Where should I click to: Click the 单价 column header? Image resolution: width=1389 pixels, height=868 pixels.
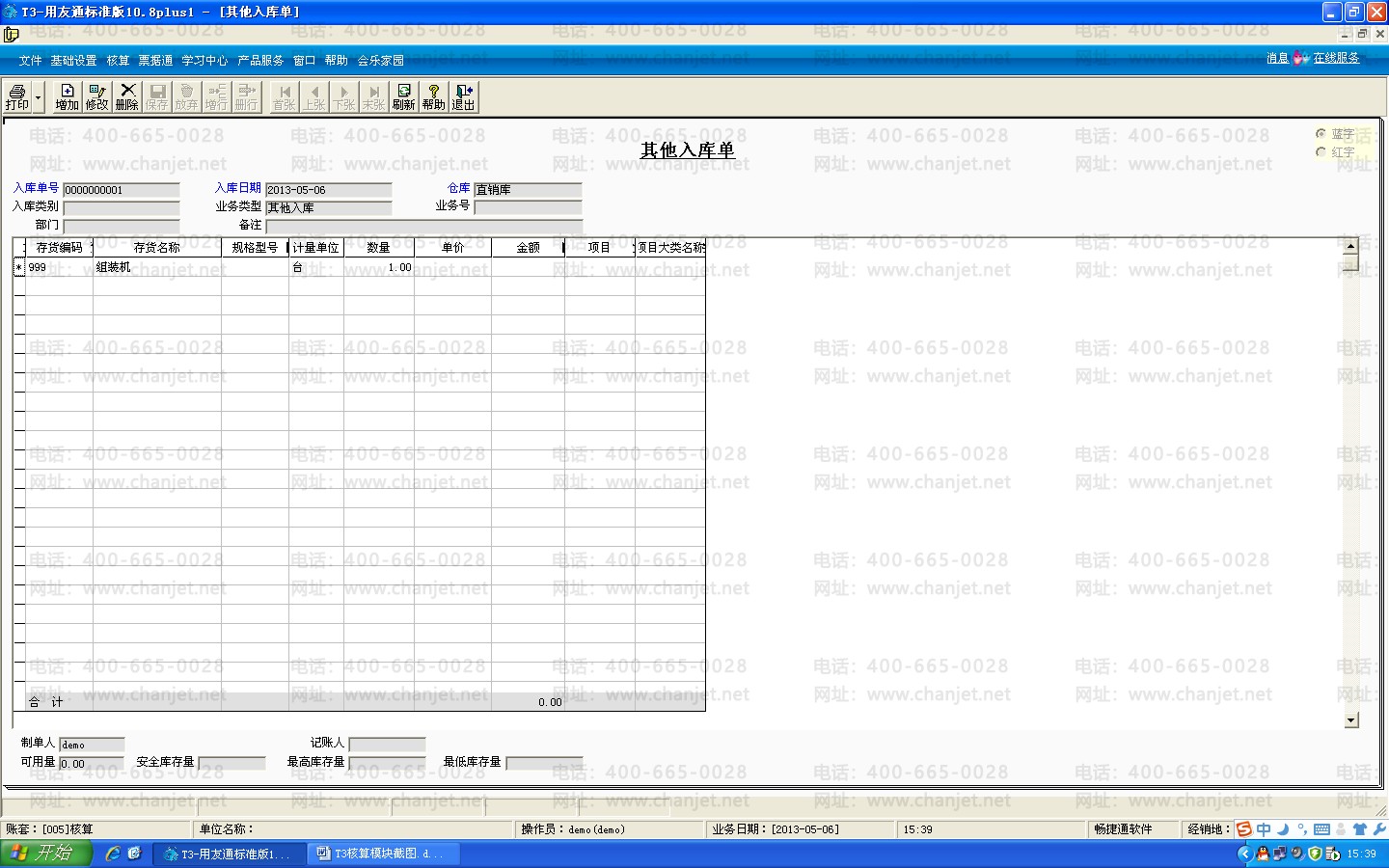click(452, 248)
